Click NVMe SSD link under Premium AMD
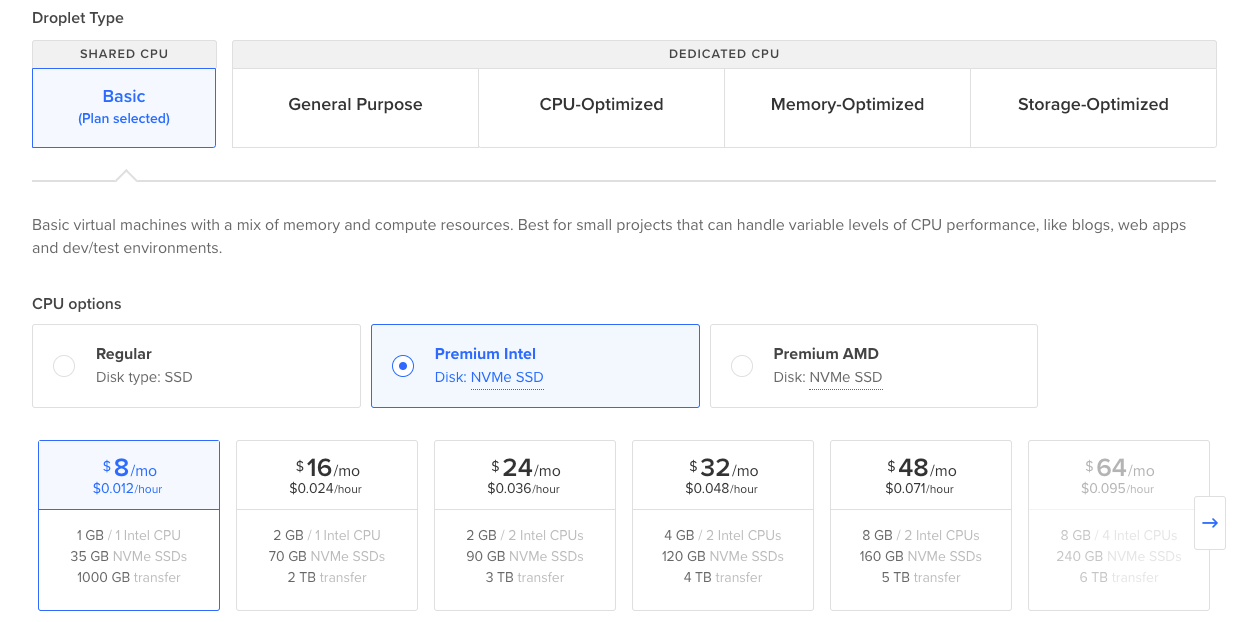Viewport: 1260px width, 622px height. pyautogui.click(x=845, y=378)
